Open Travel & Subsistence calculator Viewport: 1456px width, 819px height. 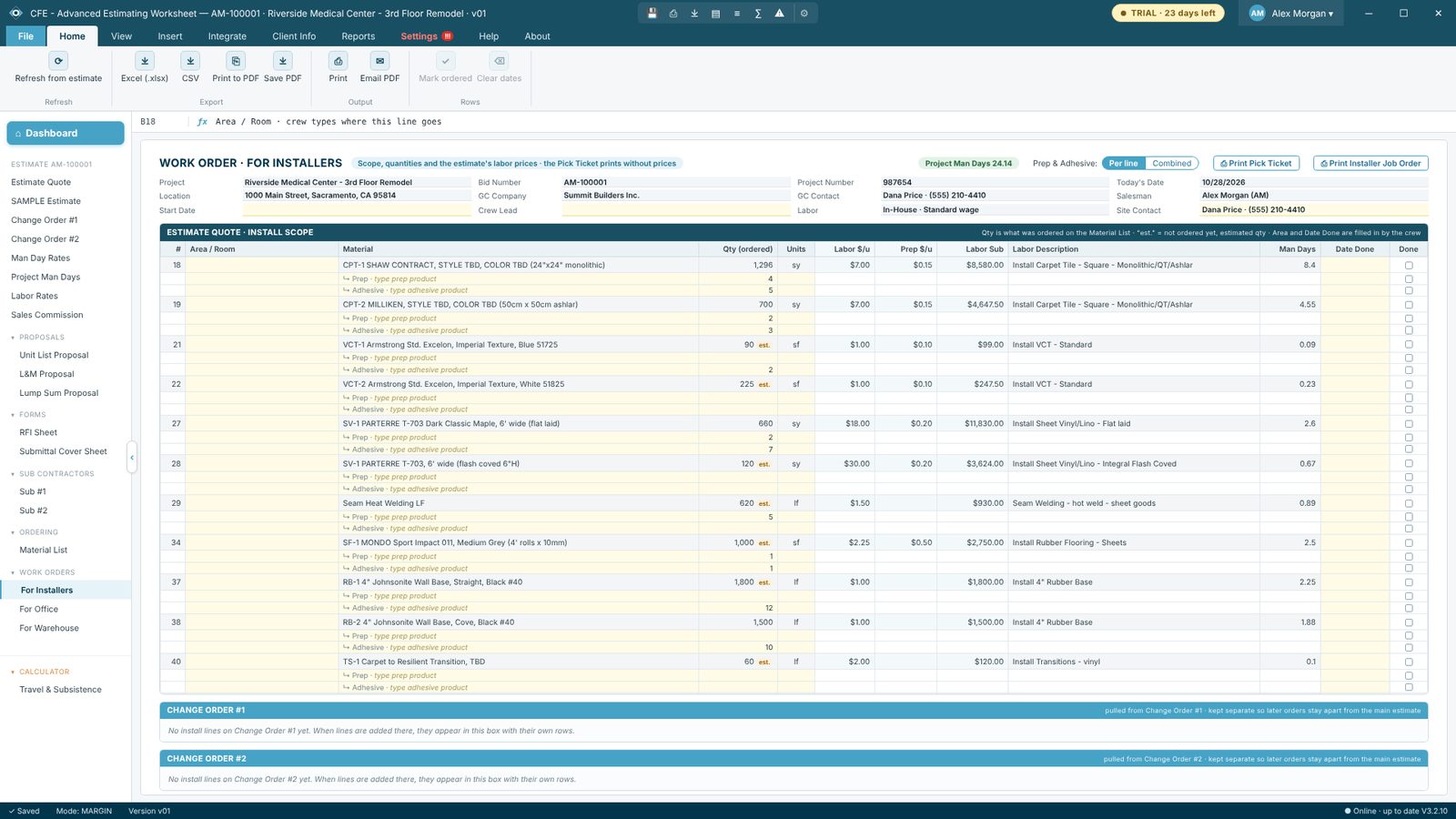tap(61, 690)
